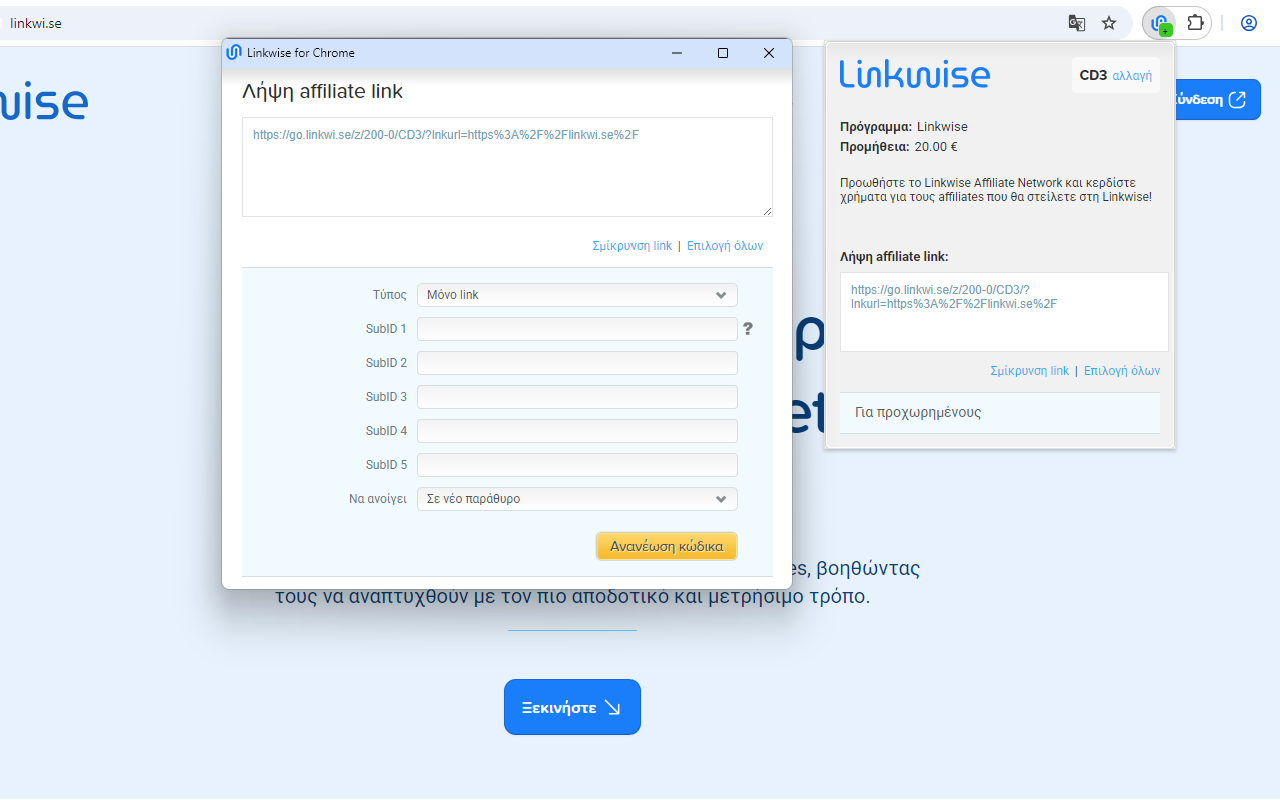
Task: Click the Ξεκινήστε button on the page
Action: [572, 707]
